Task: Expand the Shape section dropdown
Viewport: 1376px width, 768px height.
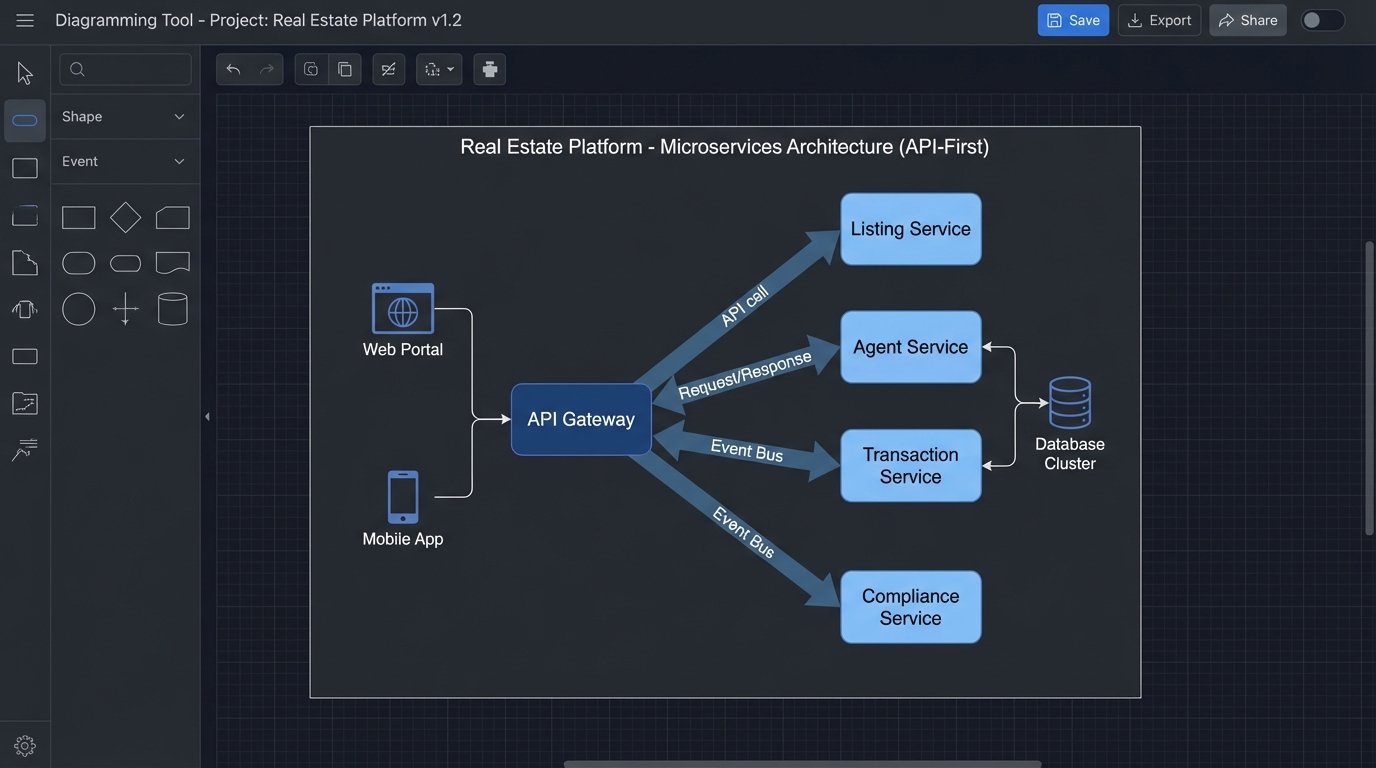Action: point(179,117)
